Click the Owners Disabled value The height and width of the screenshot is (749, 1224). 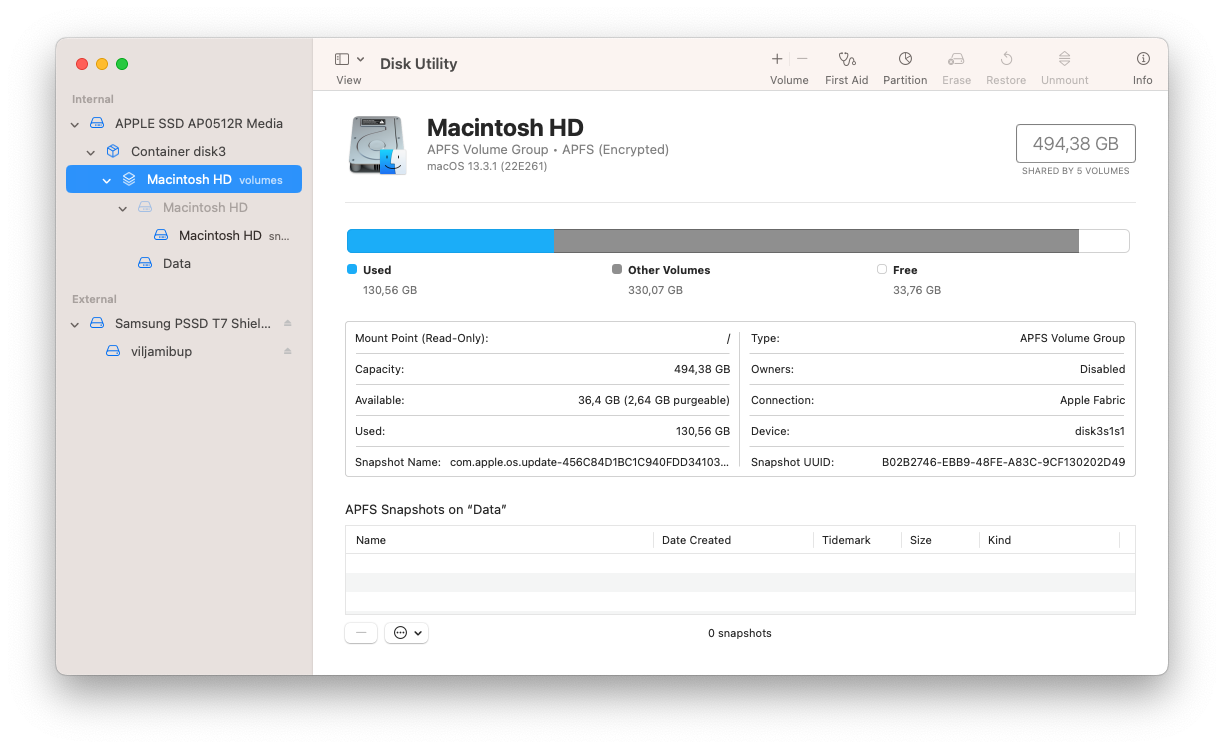(x=1102, y=370)
